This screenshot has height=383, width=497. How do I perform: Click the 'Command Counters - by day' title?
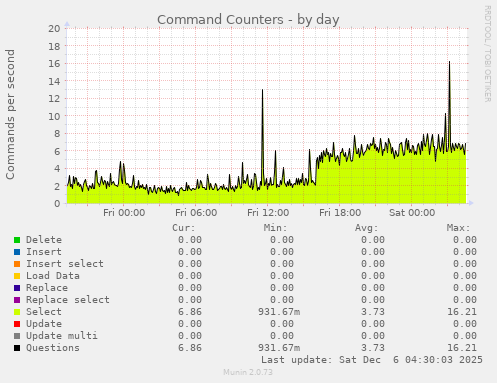(x=248, y=20)
